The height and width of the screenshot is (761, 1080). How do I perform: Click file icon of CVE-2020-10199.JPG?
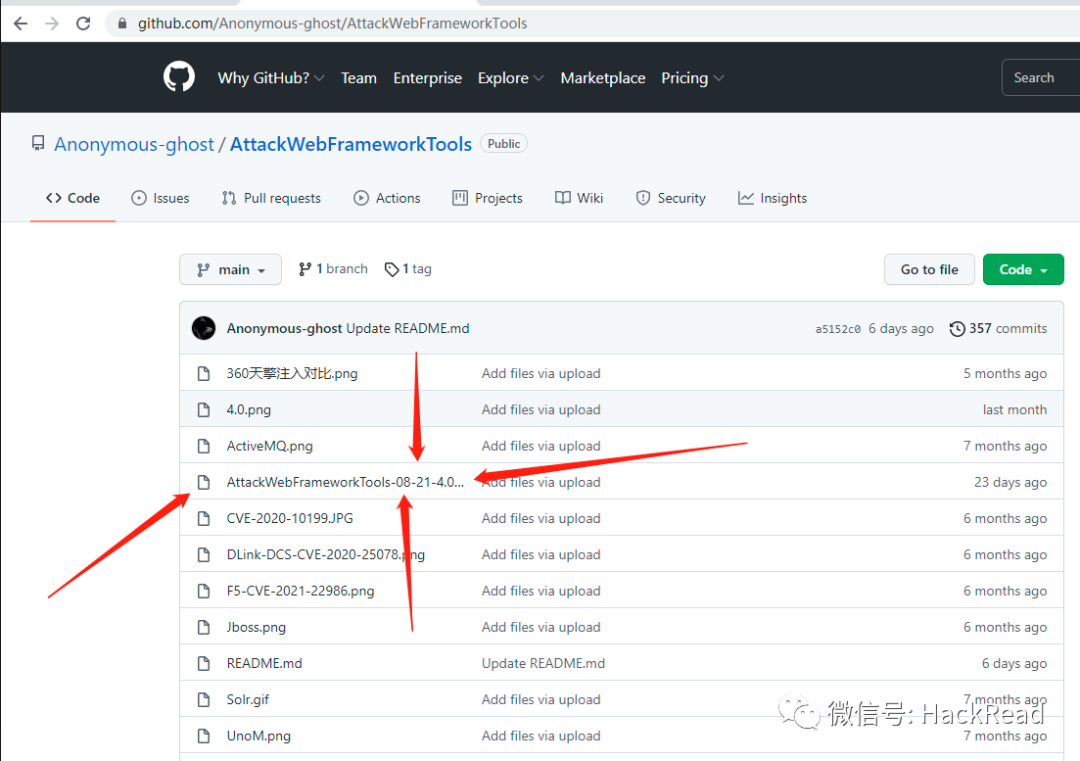point(203,519)
